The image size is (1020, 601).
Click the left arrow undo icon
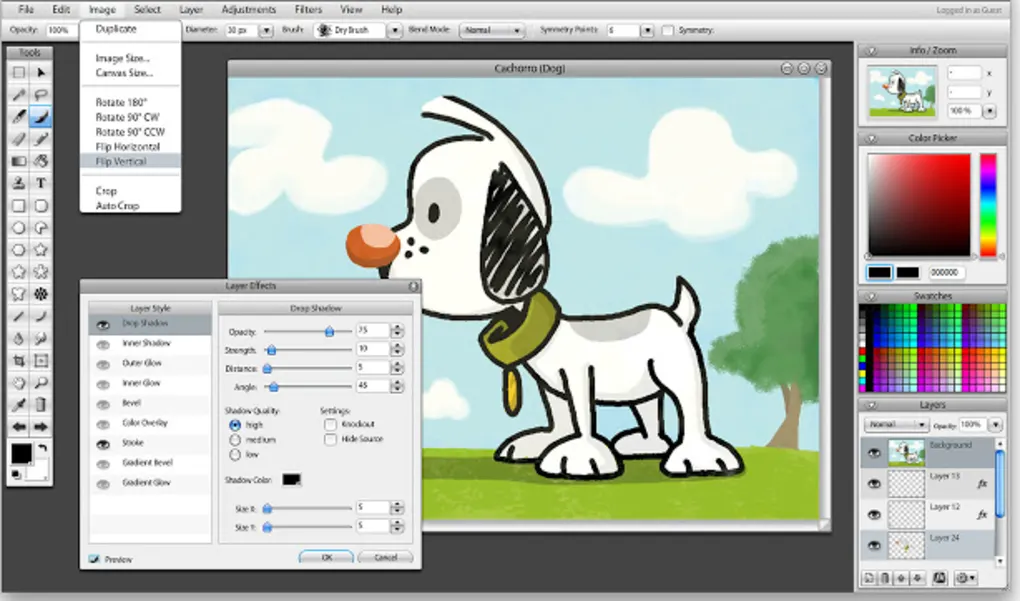click(x=19, y=427)
